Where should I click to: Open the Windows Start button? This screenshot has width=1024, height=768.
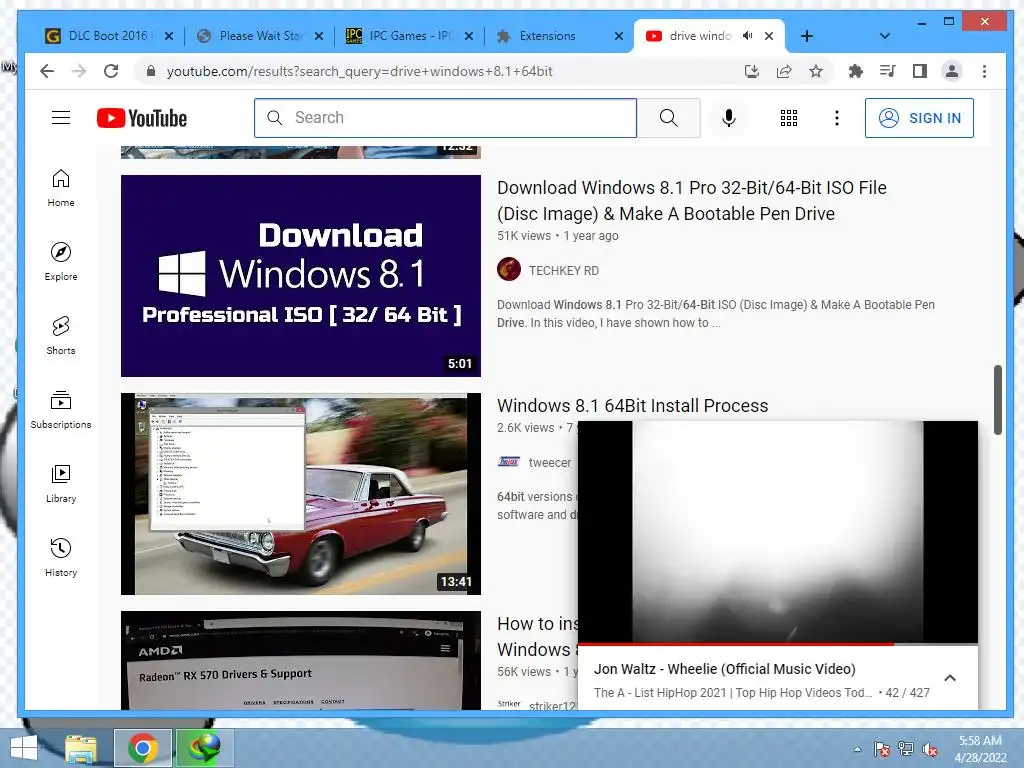coord(24,748)
